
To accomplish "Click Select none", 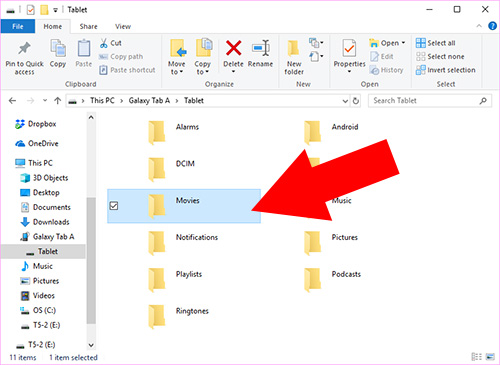I will click(440, 57).
